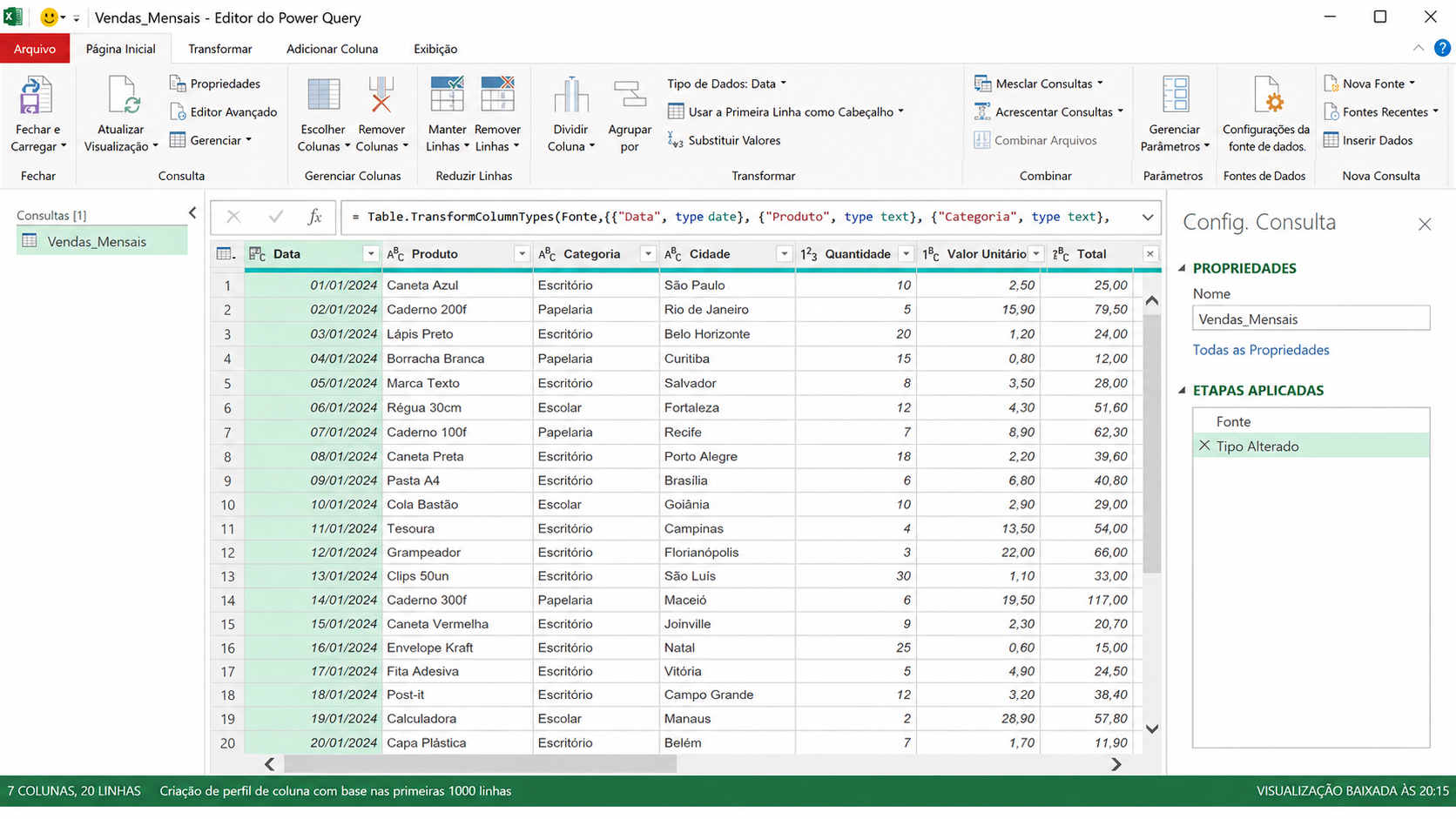Viewport: 1456px width, 819px height.
Task: Click the Escolher Colunas icon
Action: pos(323,96)
